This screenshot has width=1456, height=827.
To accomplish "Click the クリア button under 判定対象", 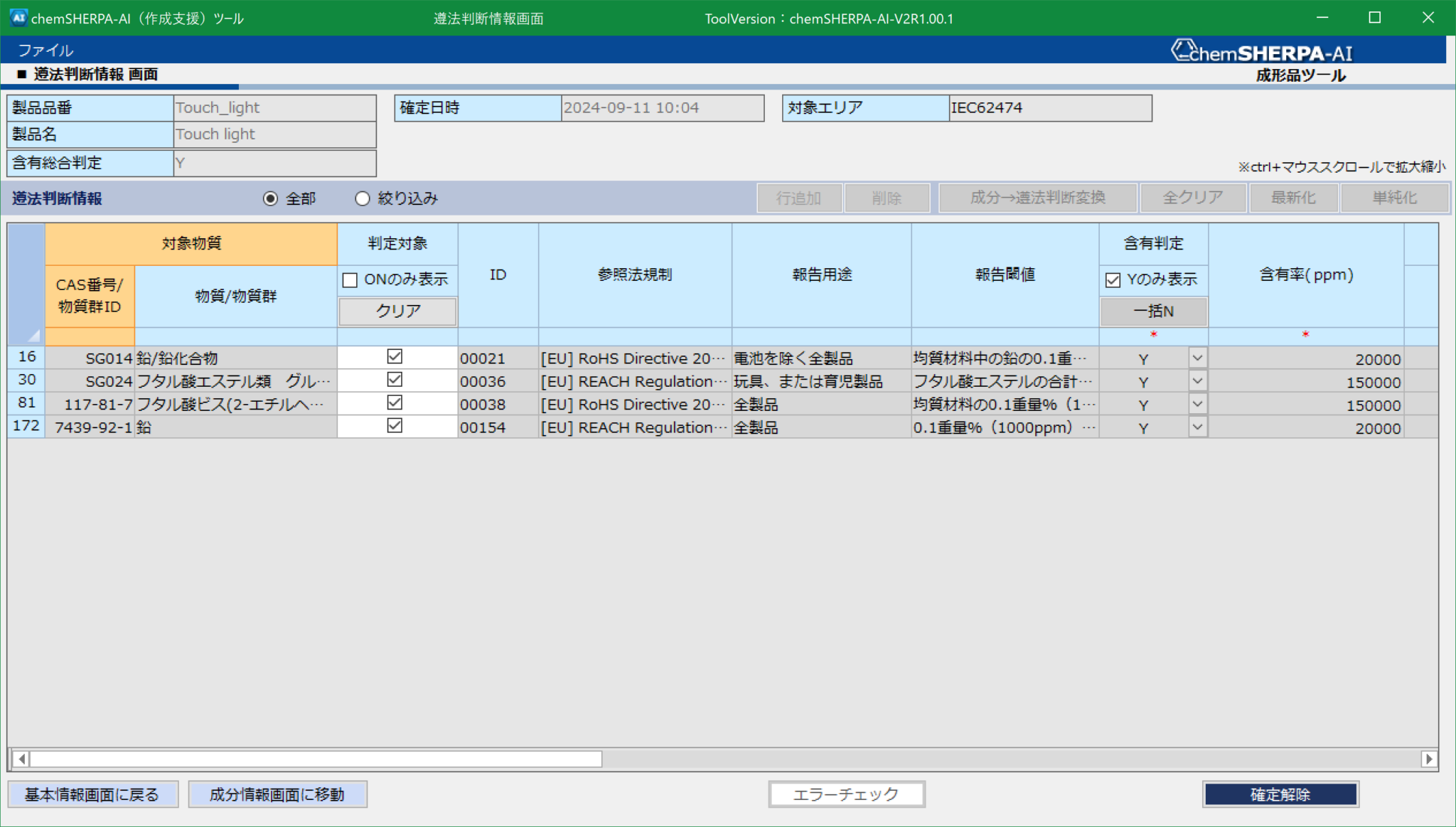I will point(396,311).
